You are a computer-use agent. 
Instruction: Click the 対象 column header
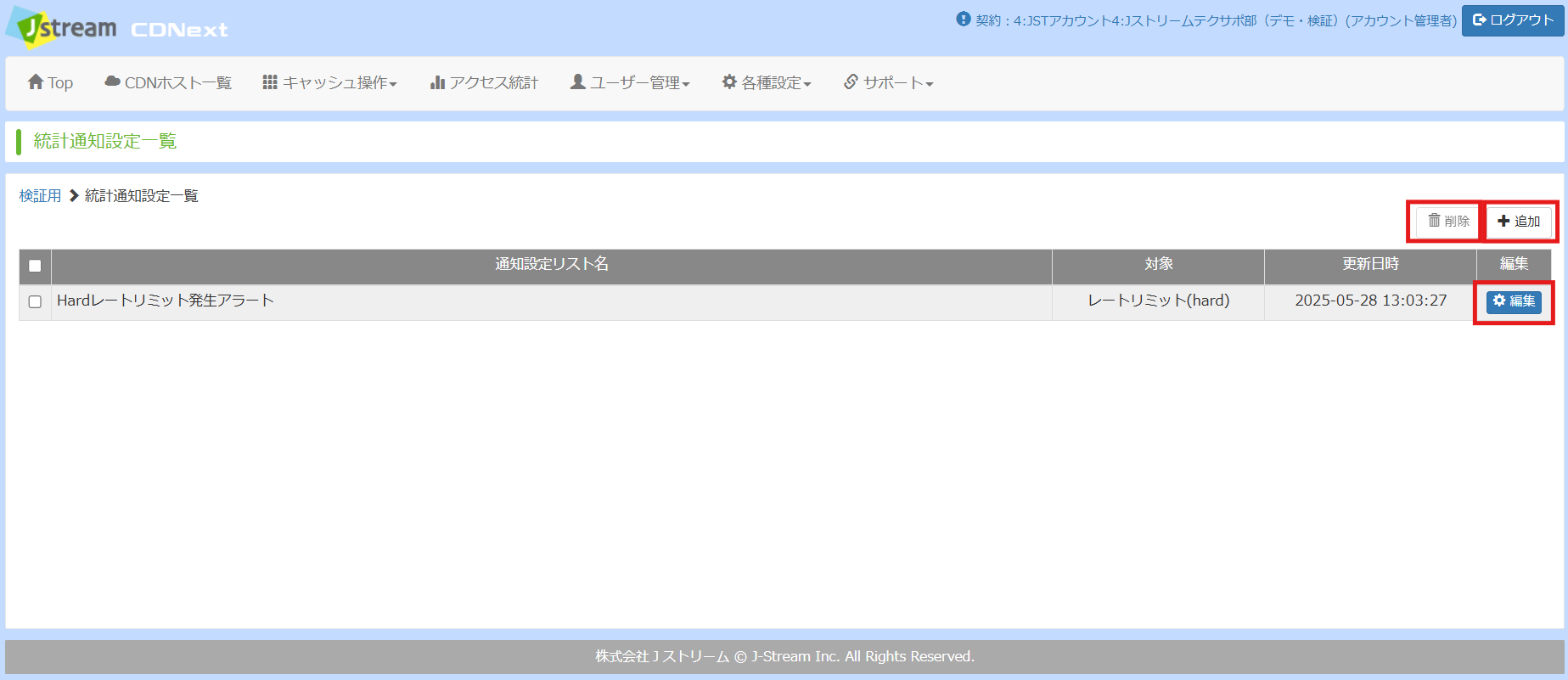coord(1158,265)
